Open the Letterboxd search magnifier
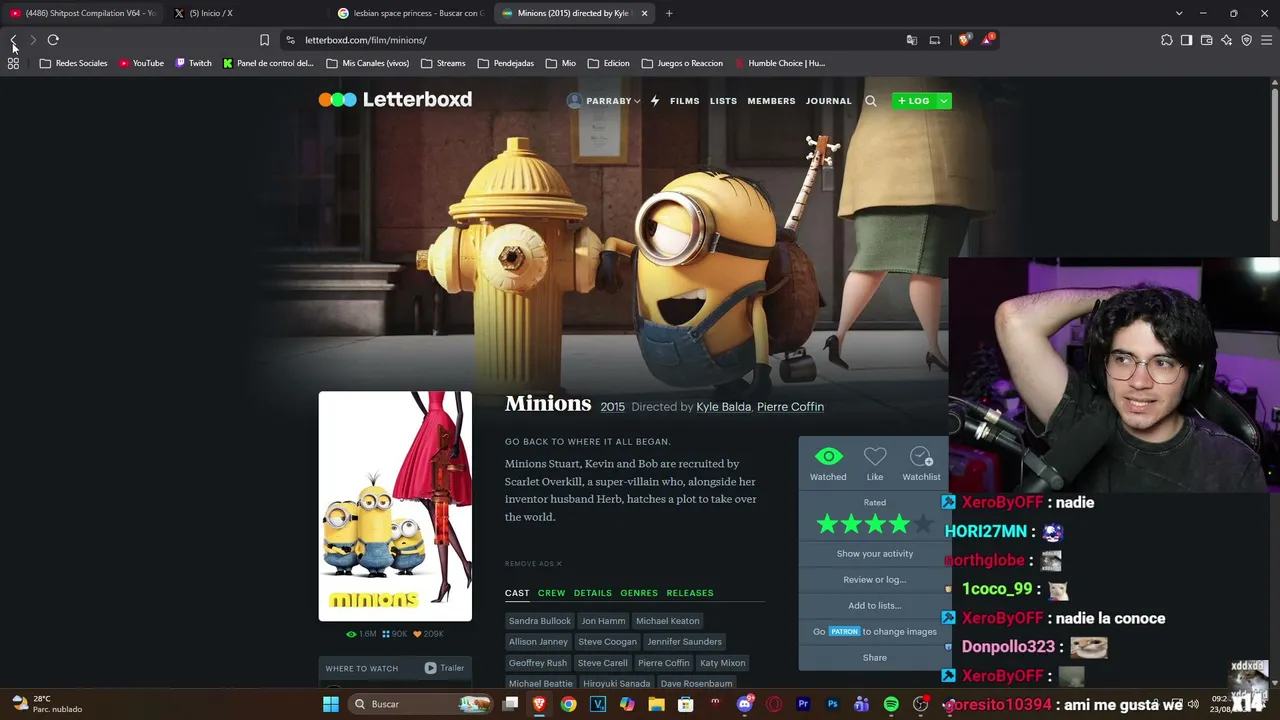1280x720 pixels. (x=871, y=101)
